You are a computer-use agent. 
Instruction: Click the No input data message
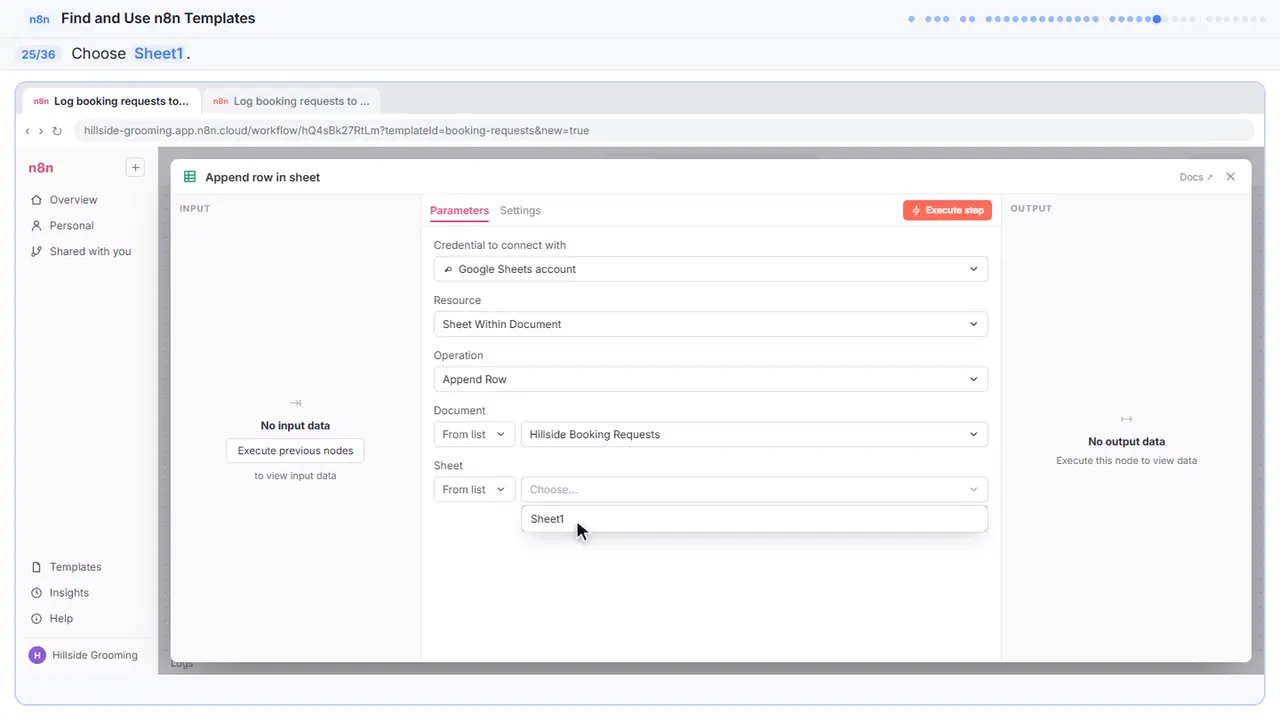point(295,426)
